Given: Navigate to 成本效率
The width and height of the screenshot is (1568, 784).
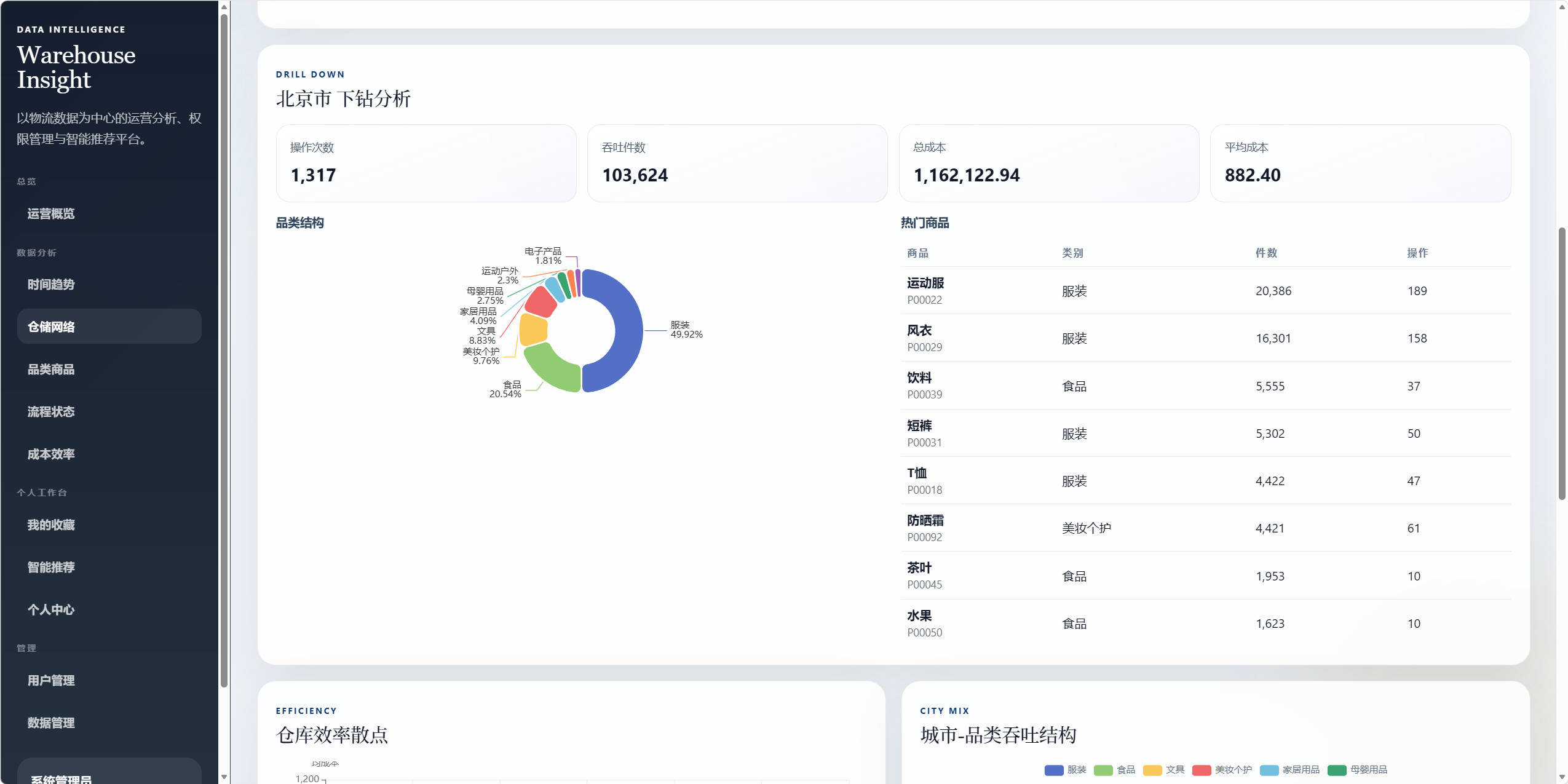Looking at the screenshot, I should [x=51, y=454].
